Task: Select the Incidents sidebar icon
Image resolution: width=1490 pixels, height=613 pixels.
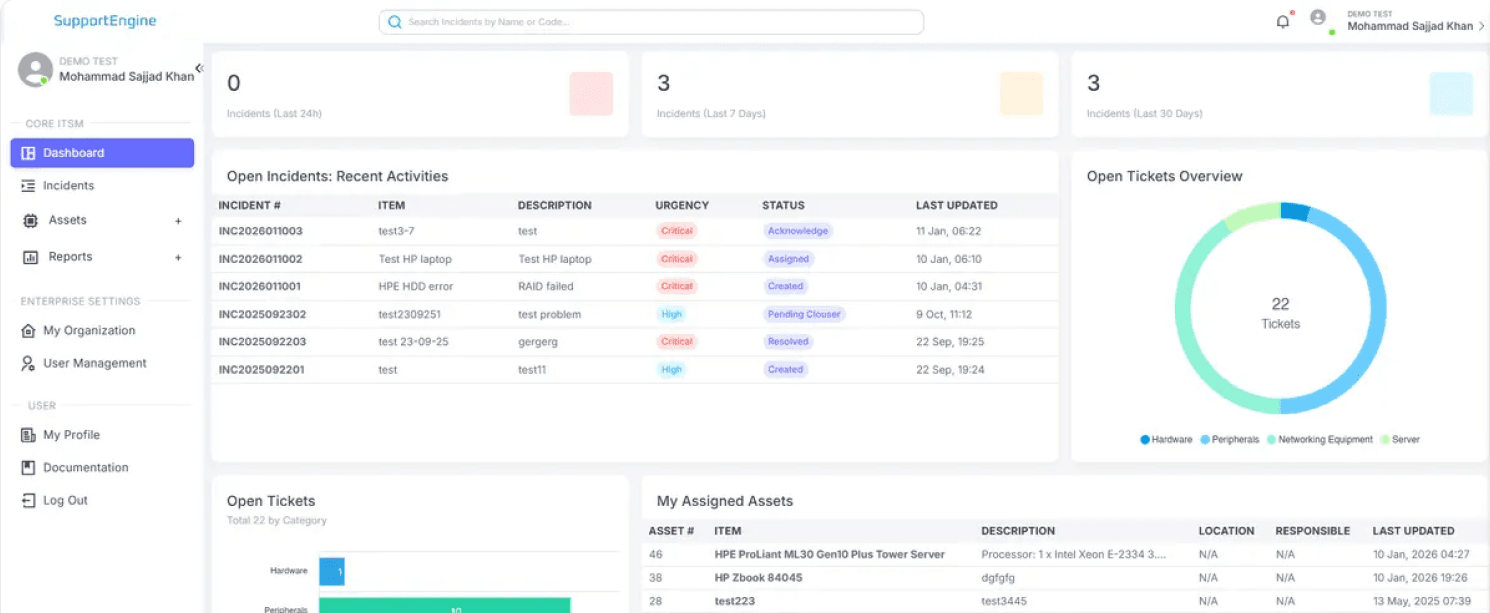Action: coord(30,185)
